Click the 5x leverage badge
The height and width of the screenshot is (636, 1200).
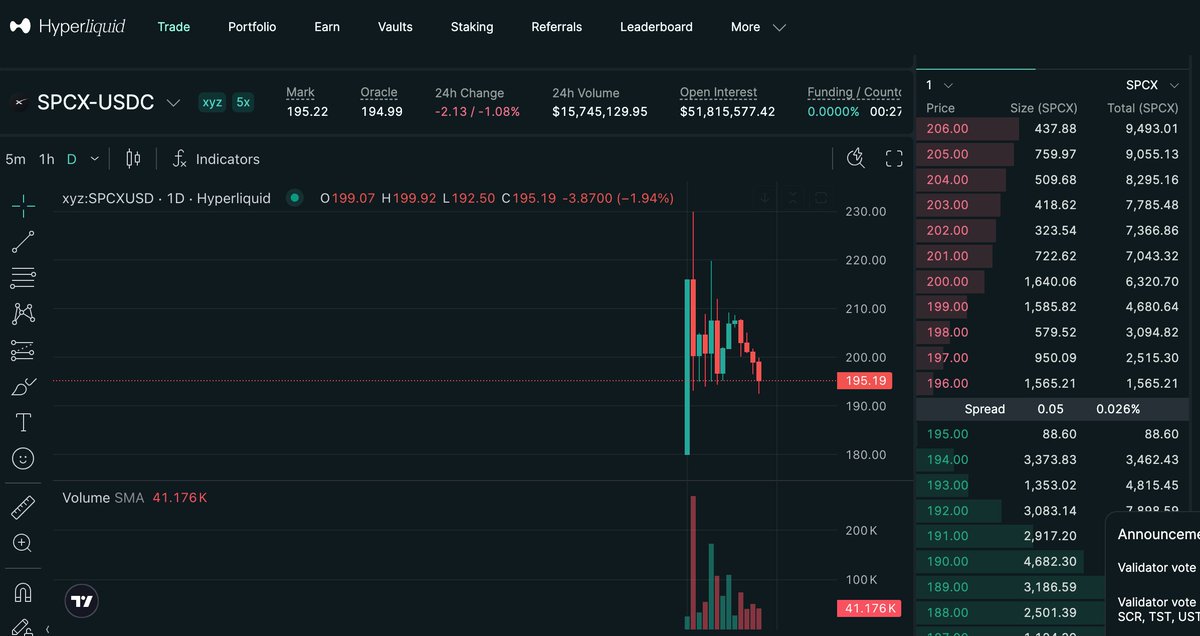(243, 102)
